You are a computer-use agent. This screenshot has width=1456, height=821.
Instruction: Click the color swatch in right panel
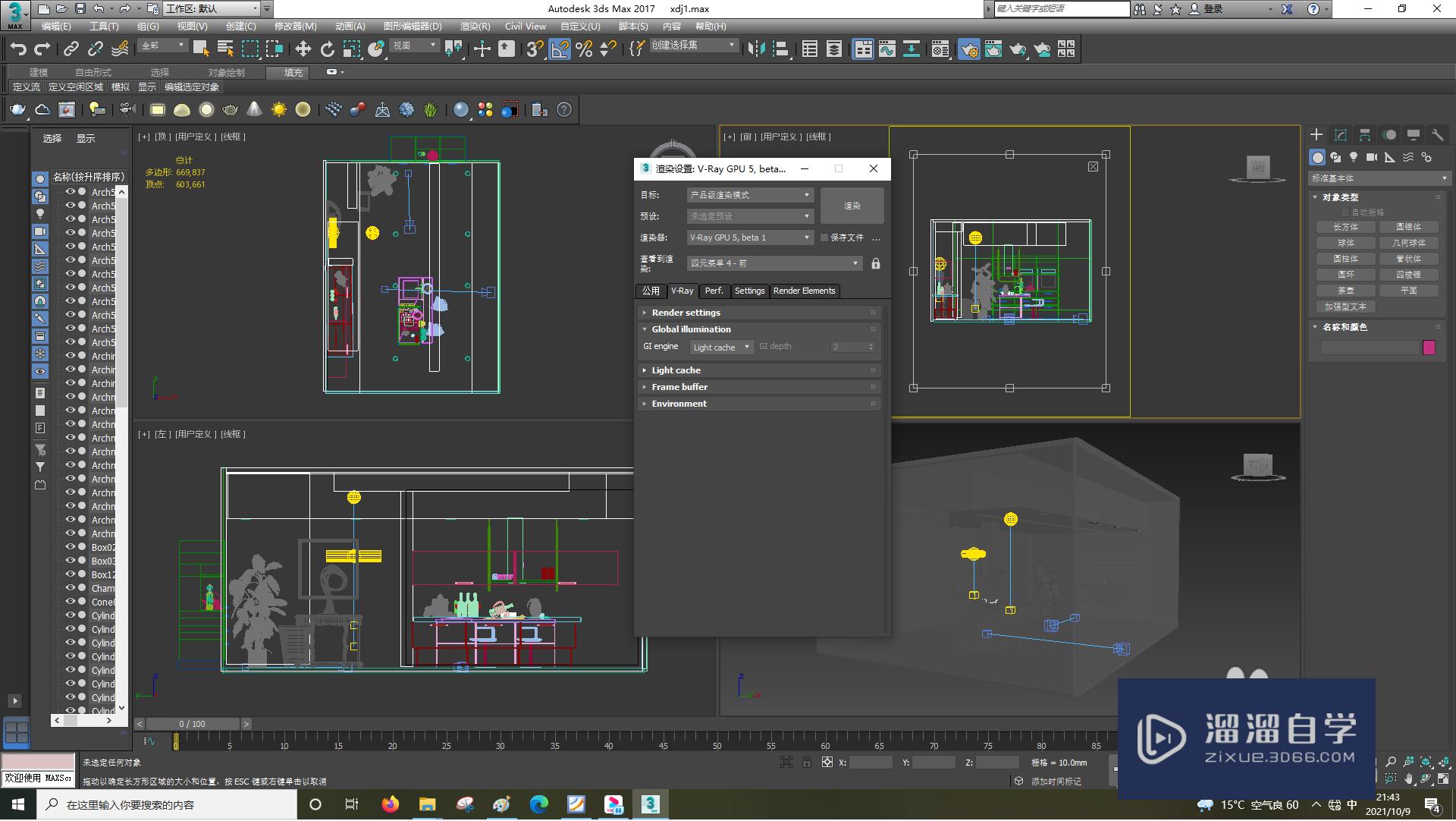point(1430,347)
